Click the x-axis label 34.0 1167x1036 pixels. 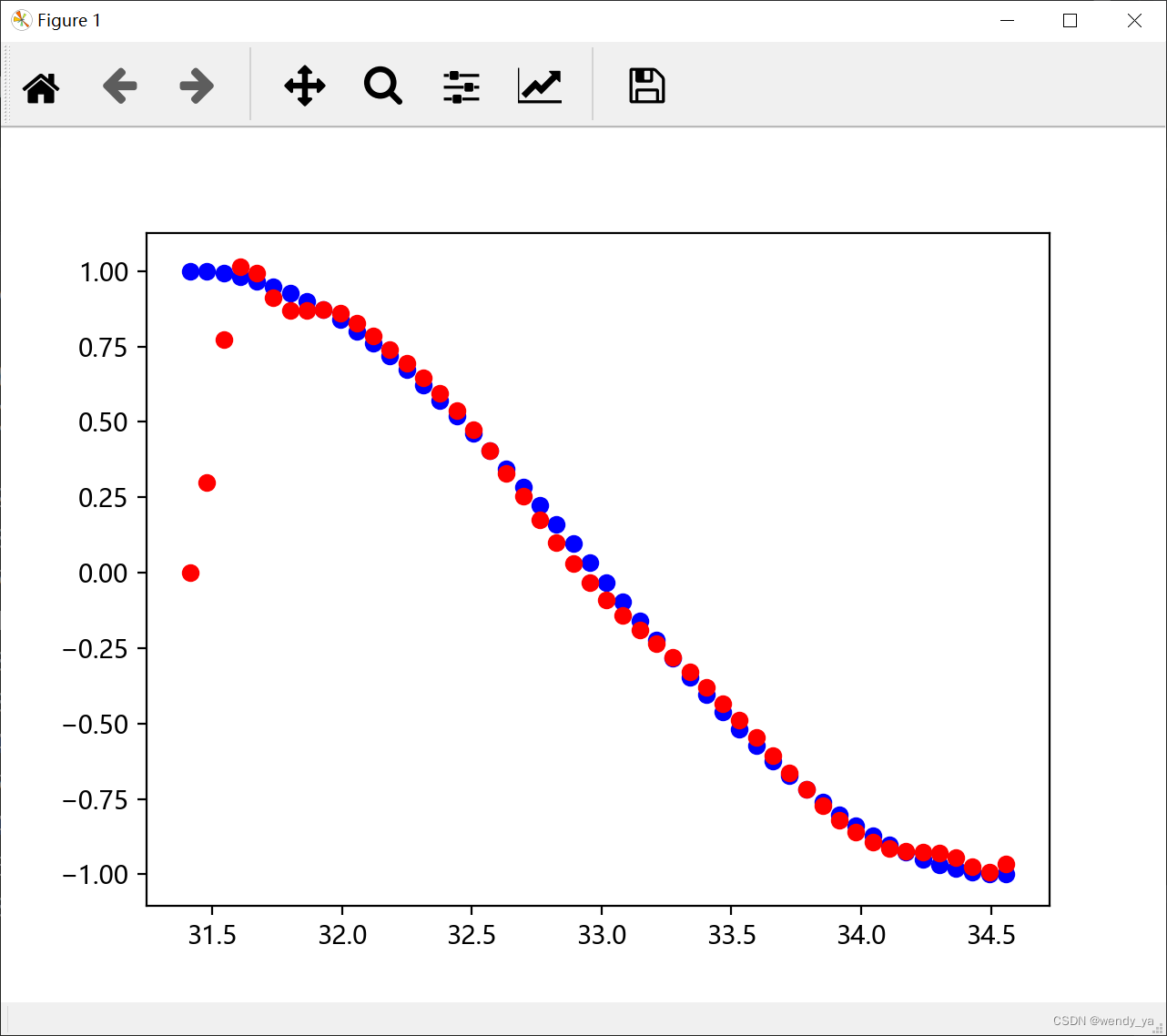pos(861,935)
